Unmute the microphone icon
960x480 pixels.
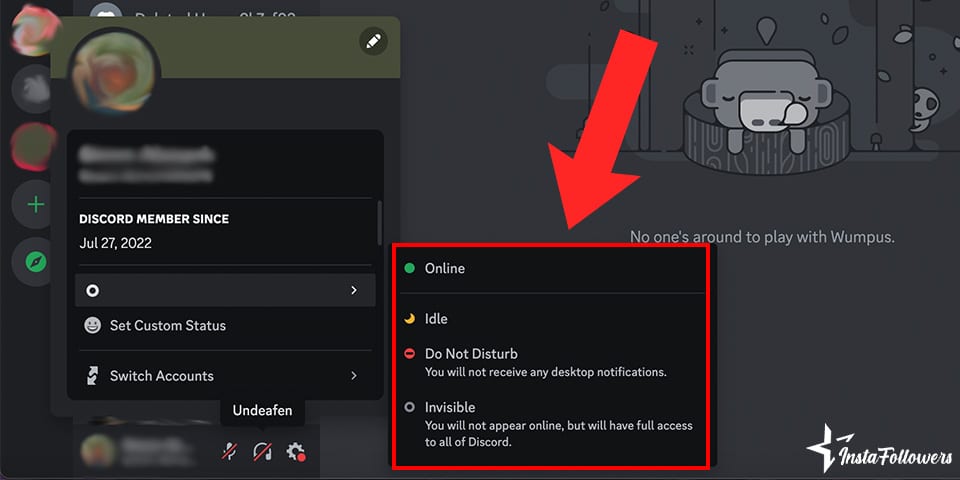(229, 452)
